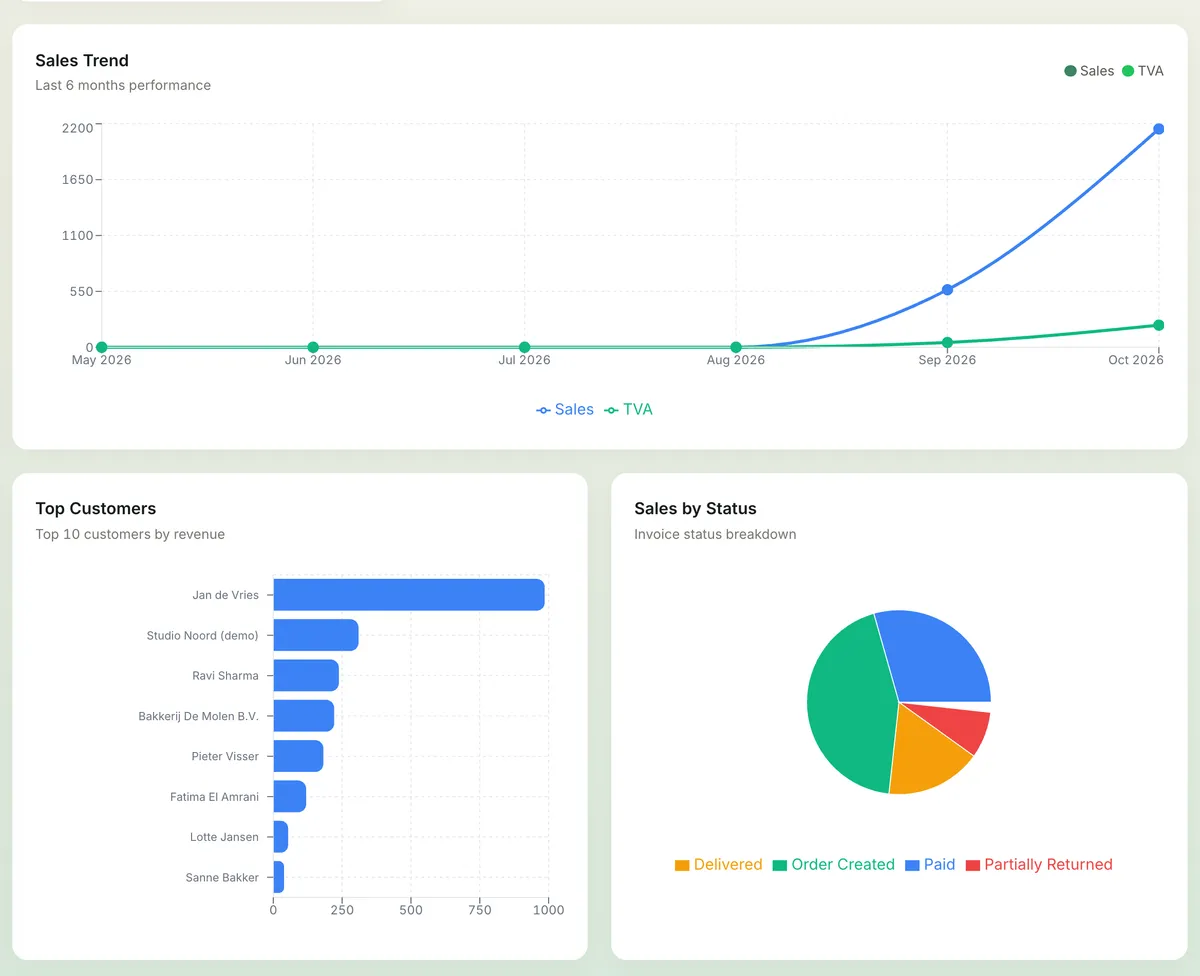Click the Partially Returned legend entry under the pie
Screen dimensions: 1200x976
[1039, 865]
